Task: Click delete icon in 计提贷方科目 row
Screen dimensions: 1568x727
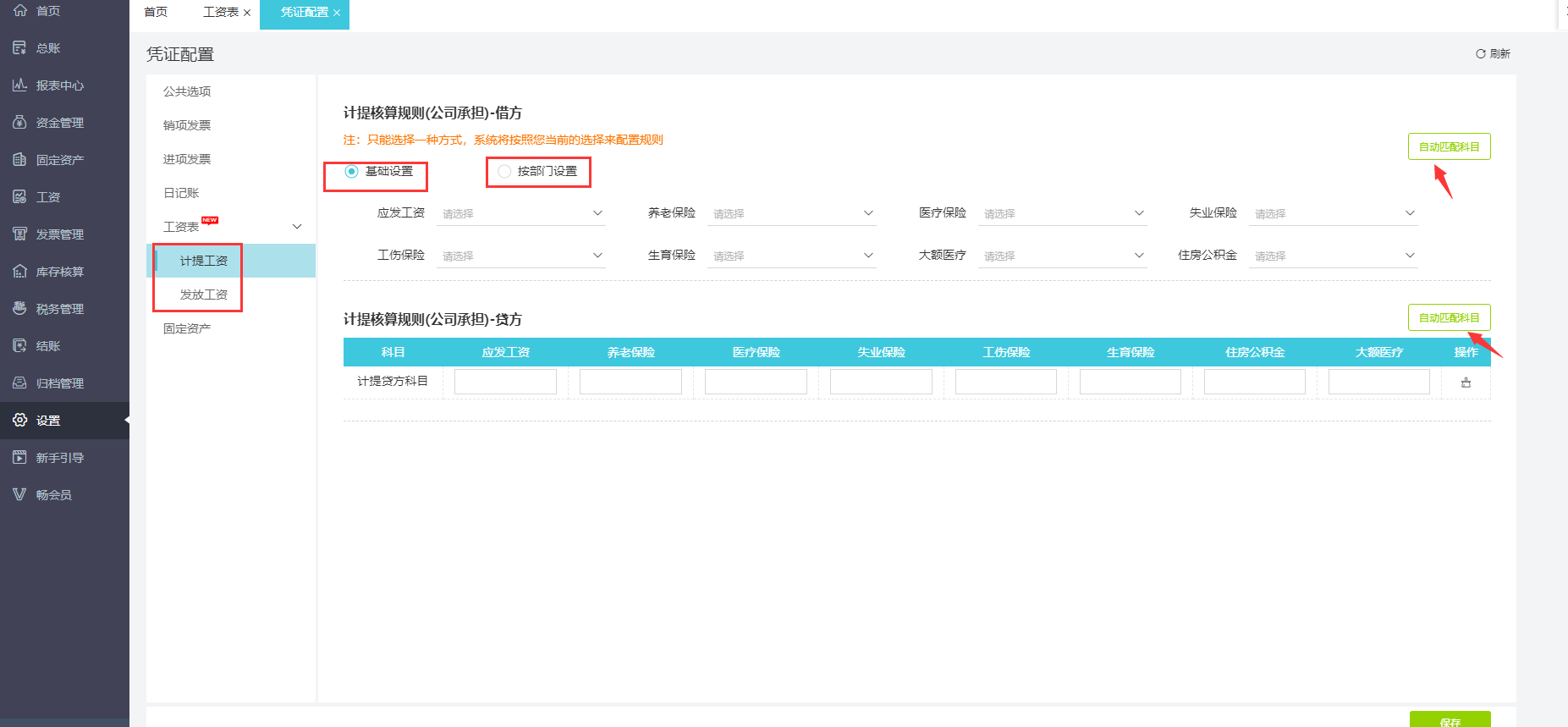Action: click(x=1466, y=383)
